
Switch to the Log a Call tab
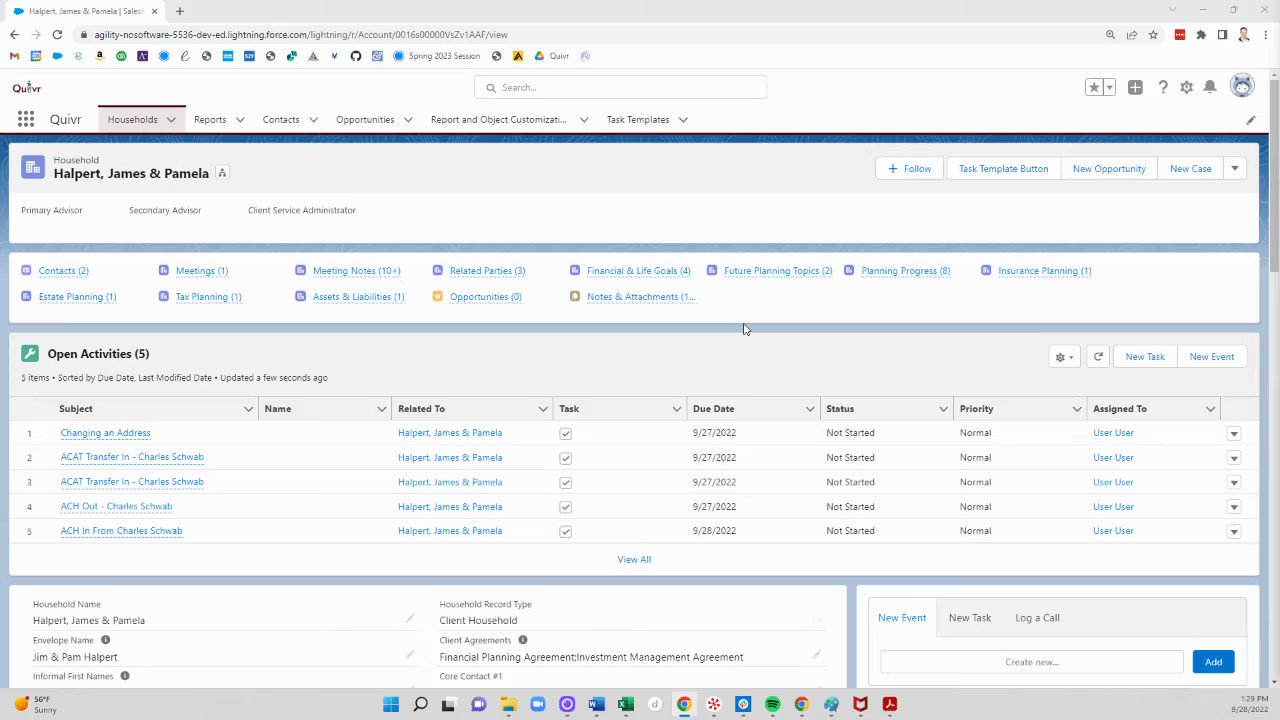(1037, 617)
